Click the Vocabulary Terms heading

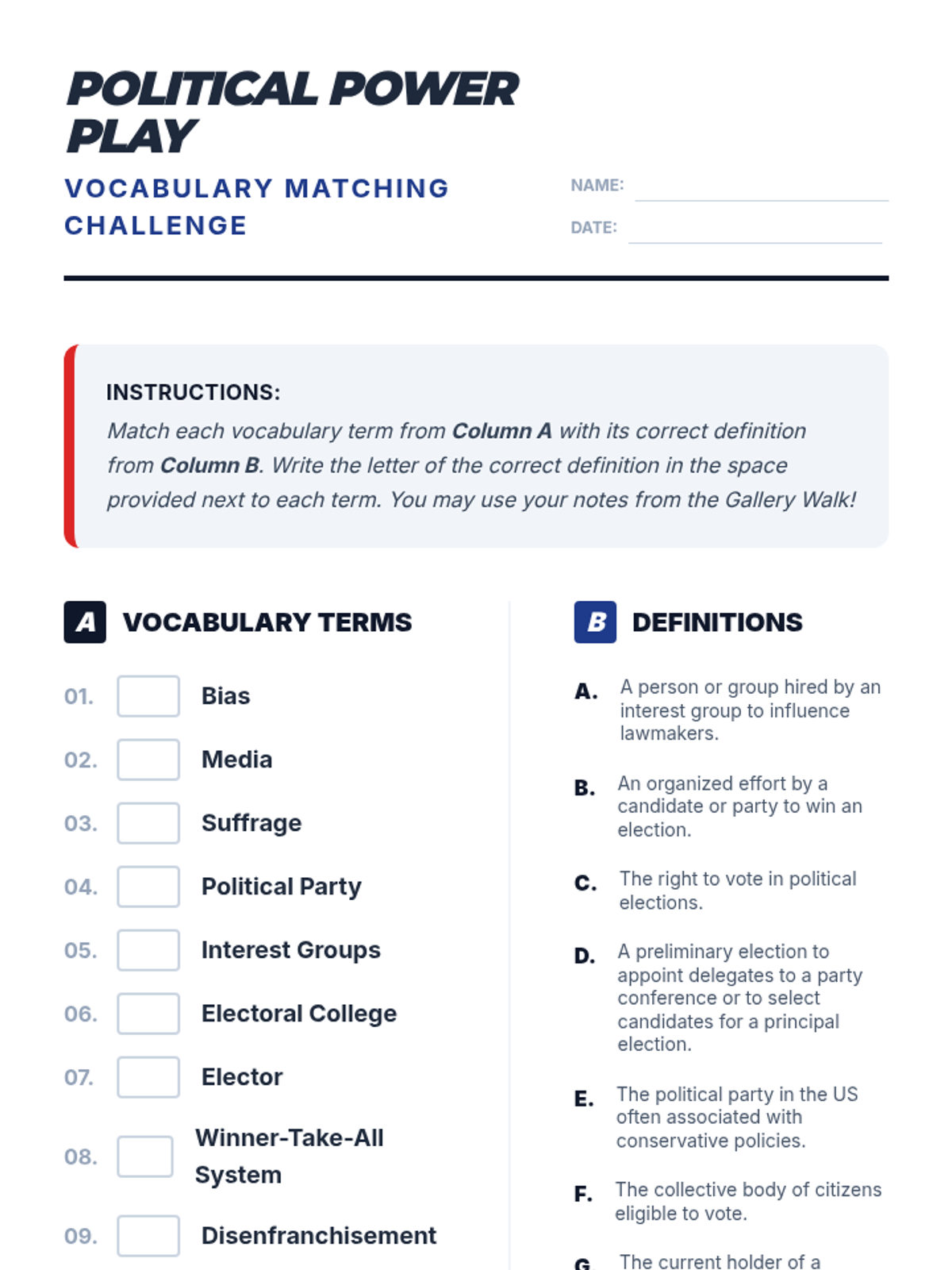pyautogui.click(x=267, y=622)
